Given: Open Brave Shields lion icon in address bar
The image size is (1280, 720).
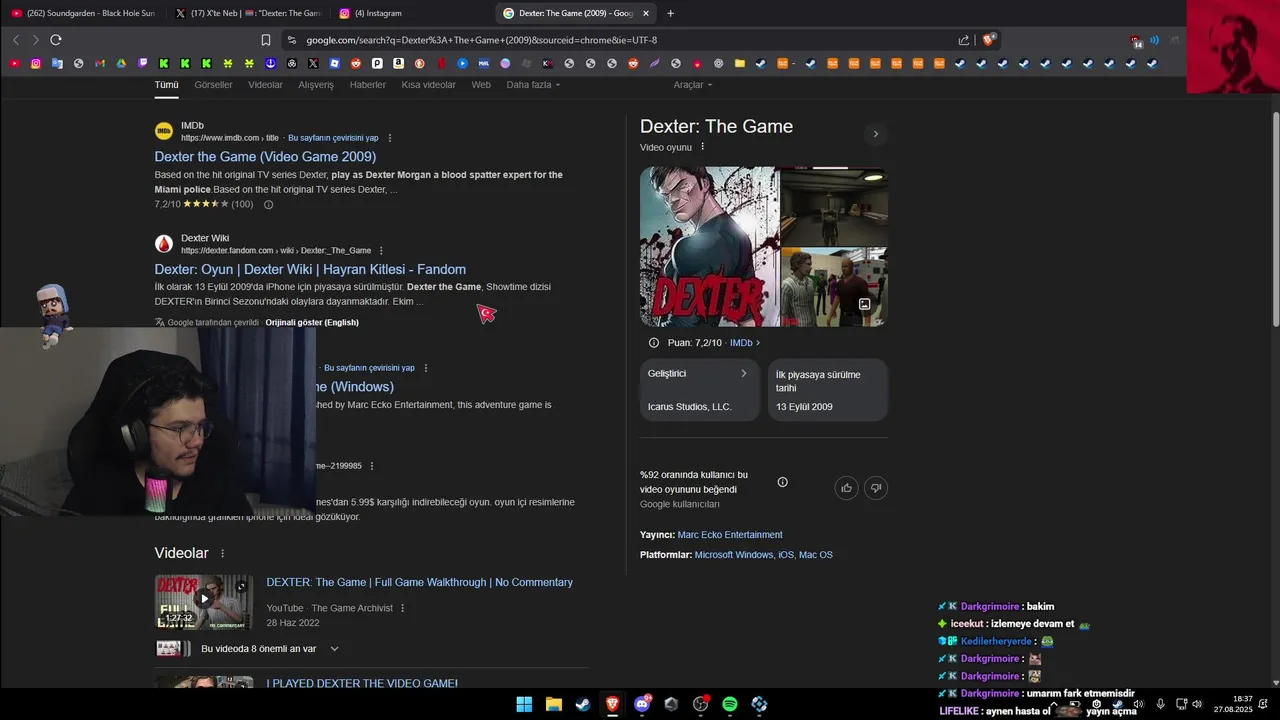Looking at the screenshot, I should pyautogui.click(x=988, y=40).
